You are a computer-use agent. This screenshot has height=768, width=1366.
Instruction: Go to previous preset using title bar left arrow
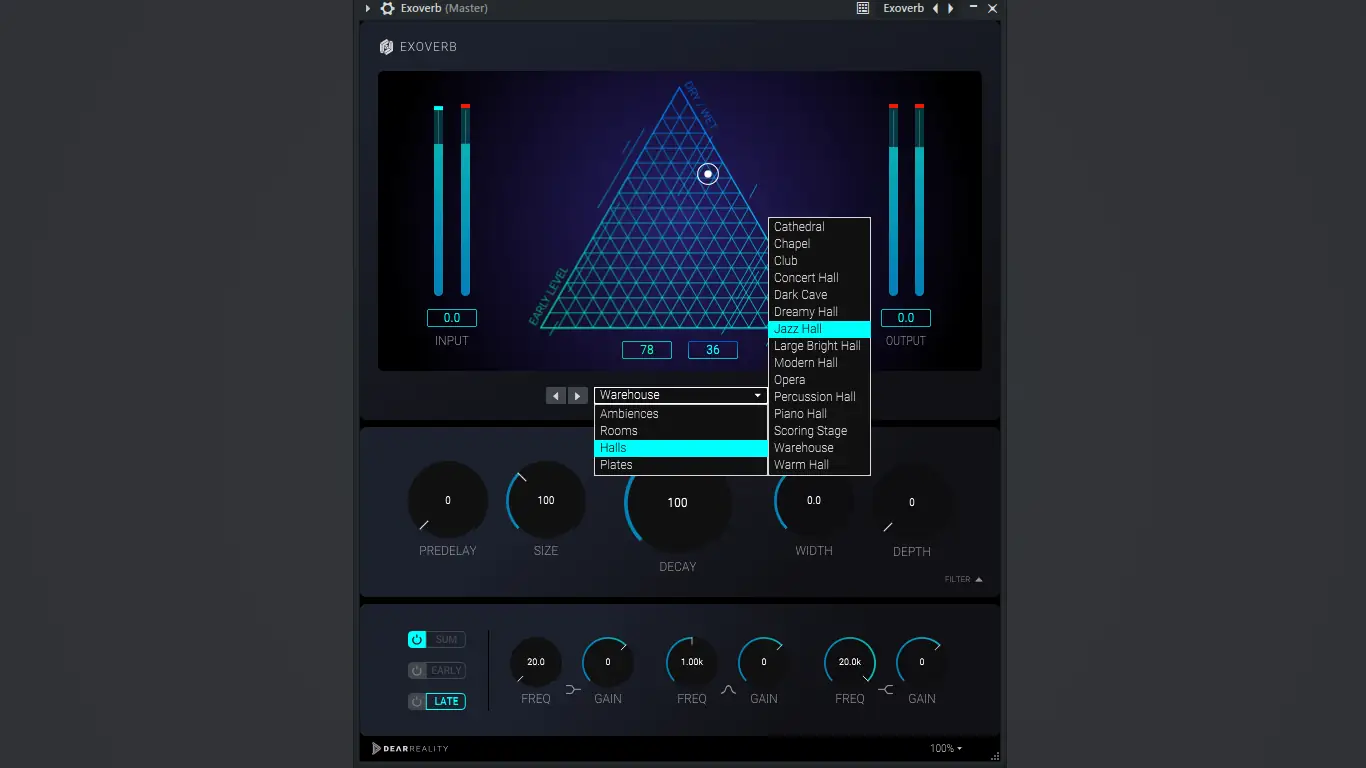tap(936, 8)
